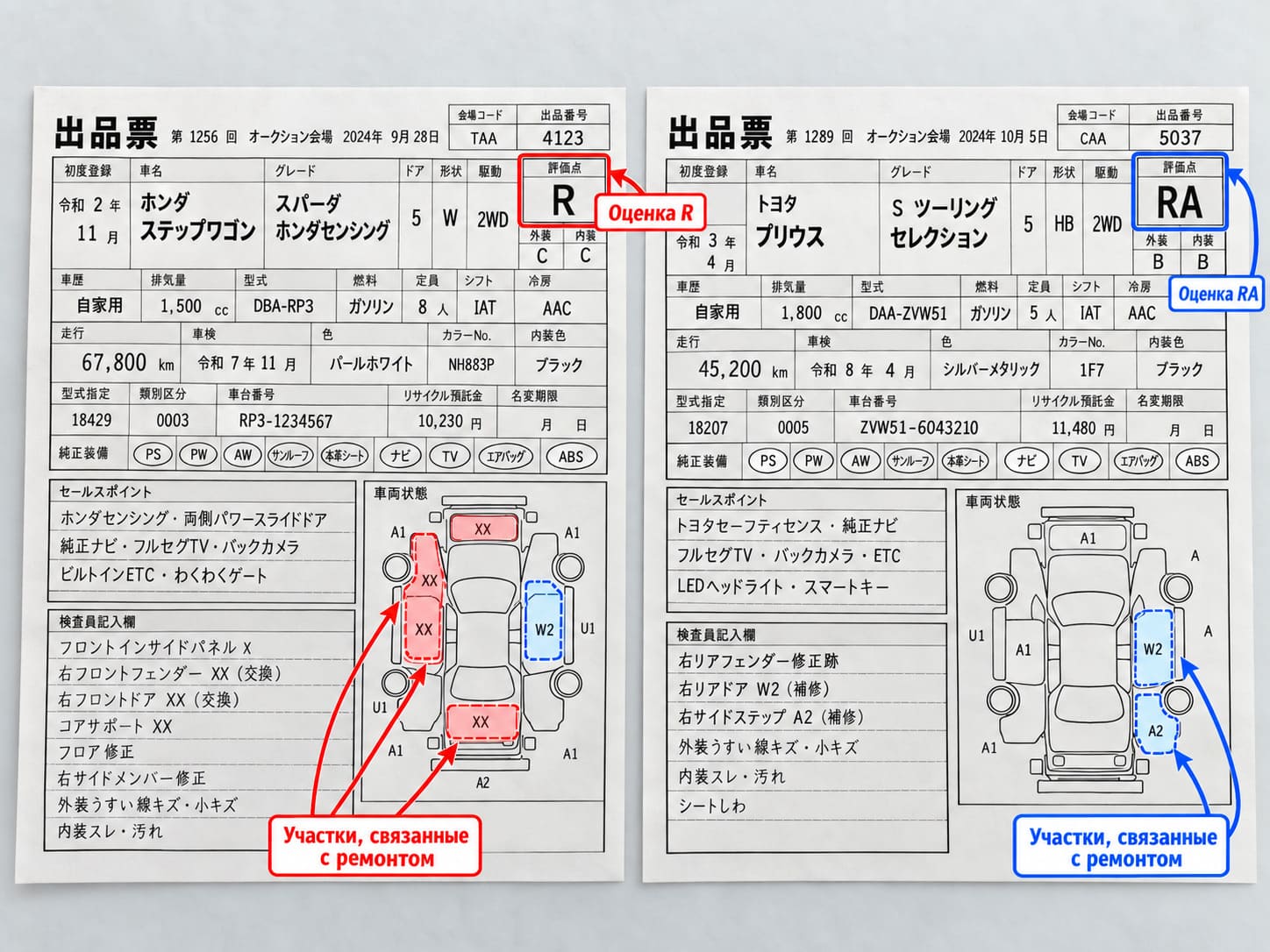Click the line フルセグTV・バックカメラ・ETC
The image size is (1270, 952).
[788, 557]
